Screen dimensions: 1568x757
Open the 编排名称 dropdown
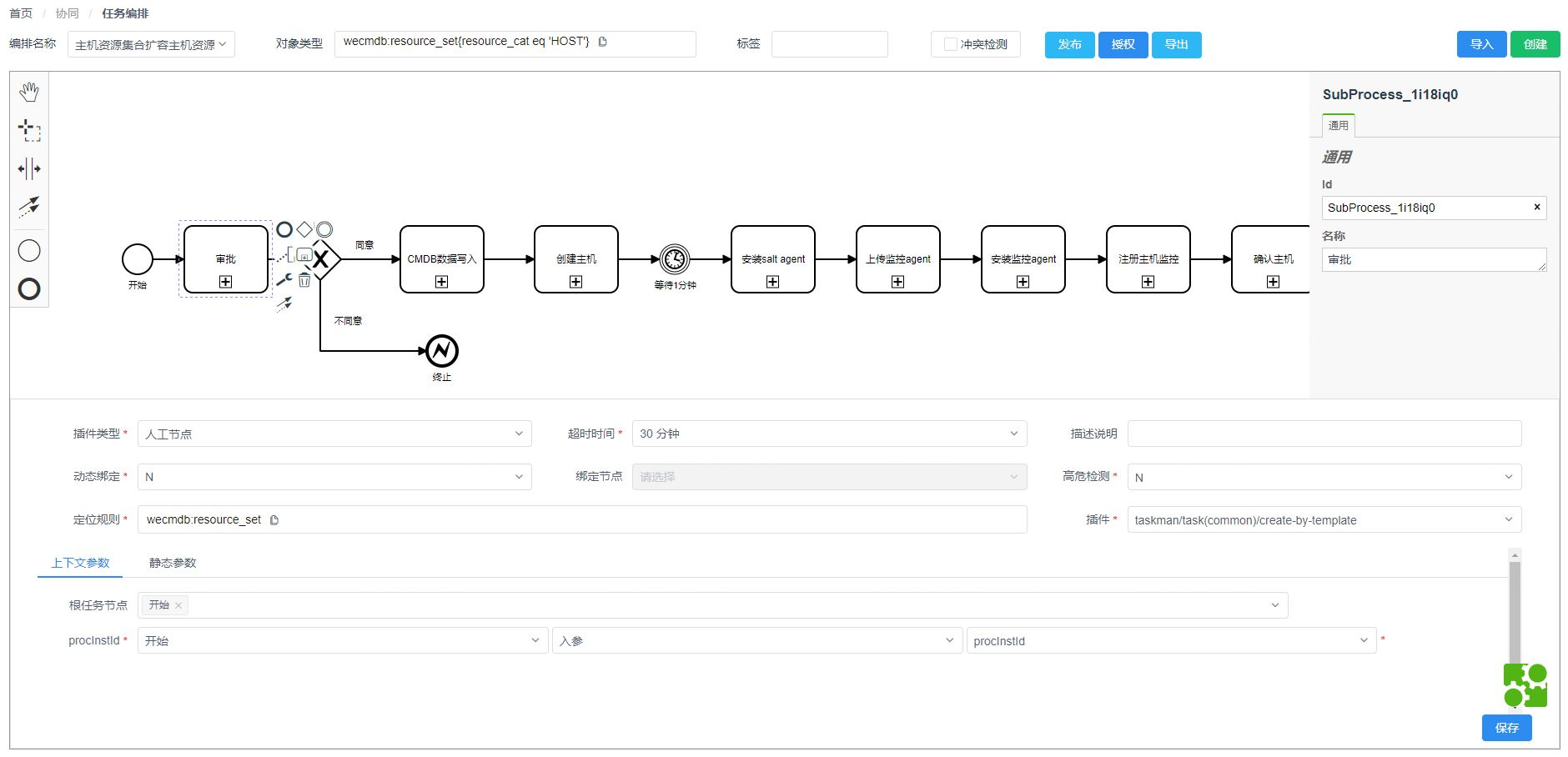[151, 44]
